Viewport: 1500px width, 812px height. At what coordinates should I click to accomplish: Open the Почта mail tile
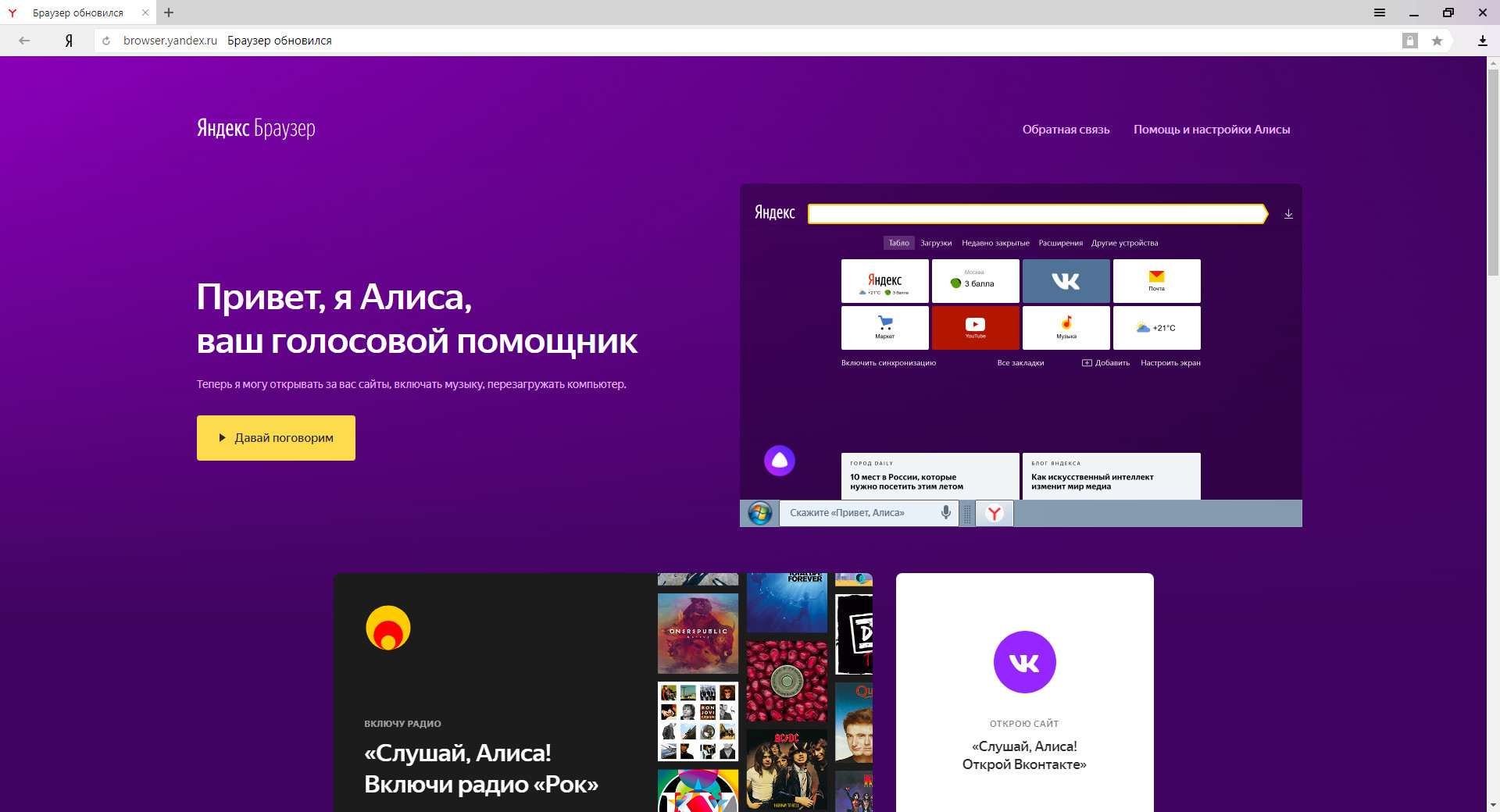[1157, 281]
